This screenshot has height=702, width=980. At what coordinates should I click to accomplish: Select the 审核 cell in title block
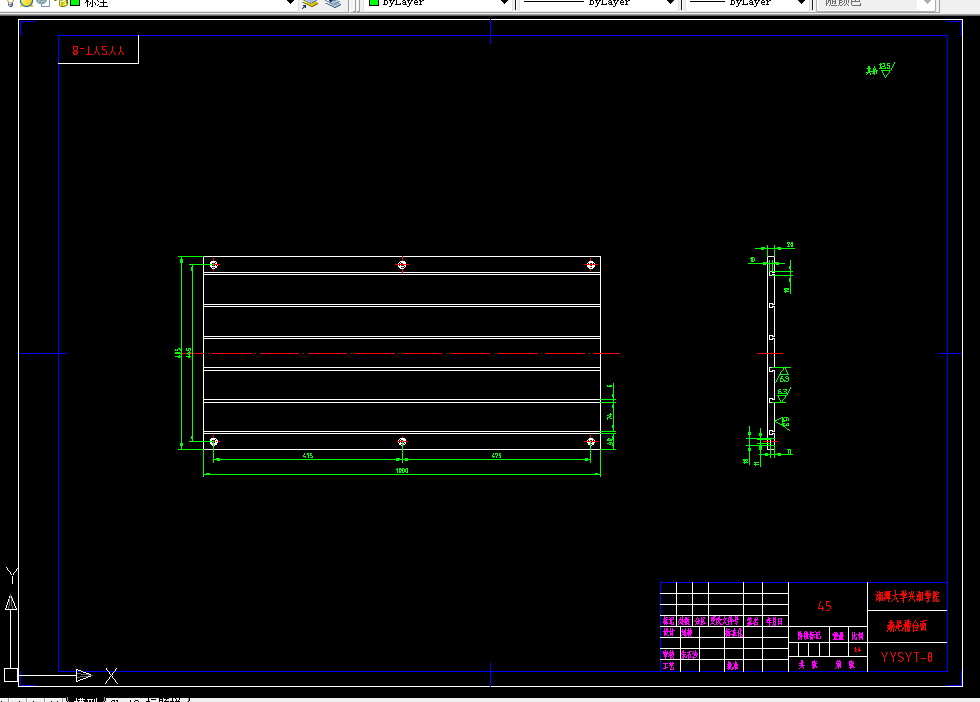click(668, 654)
